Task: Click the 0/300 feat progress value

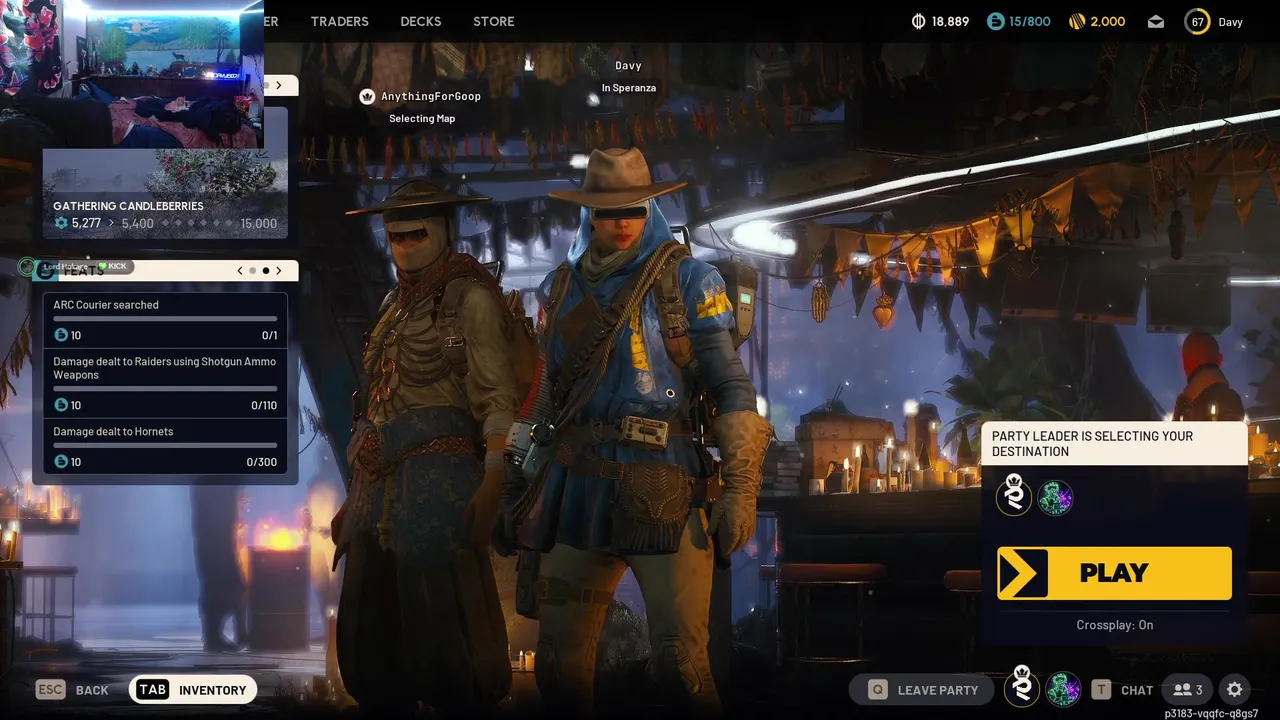Action: click(262, 462)
